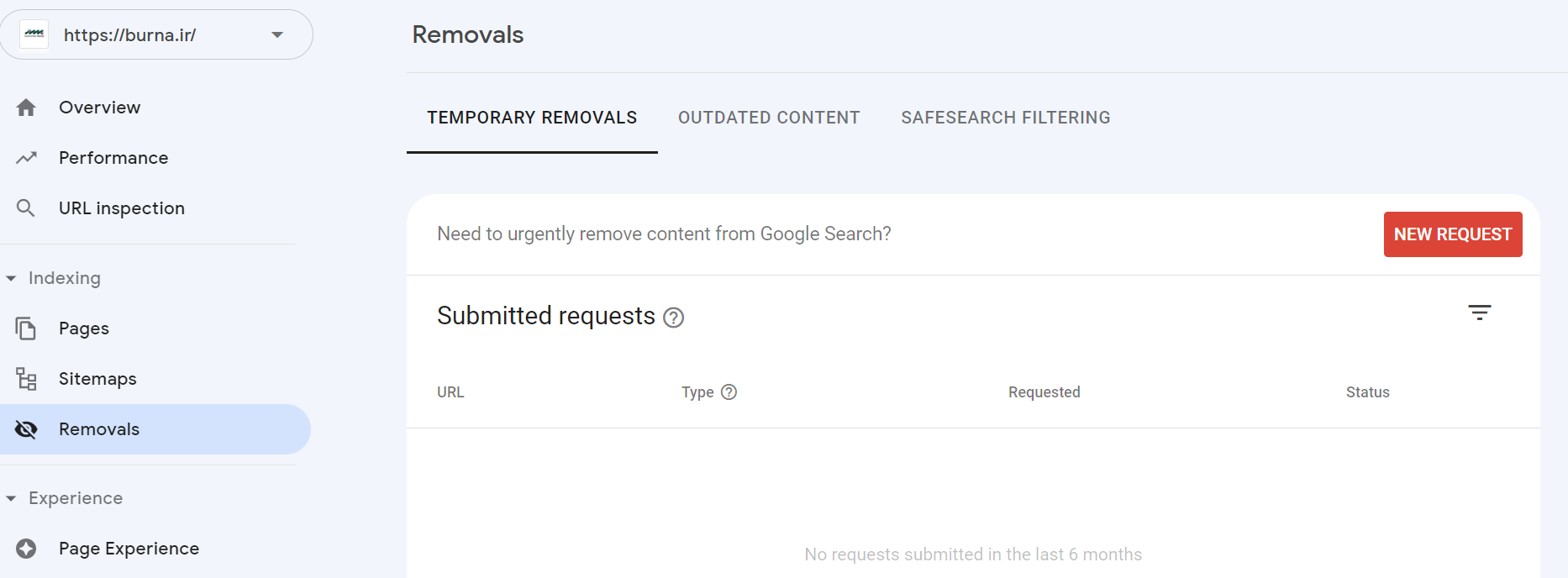Click help icon beside Type column

[x=729, y=392]
